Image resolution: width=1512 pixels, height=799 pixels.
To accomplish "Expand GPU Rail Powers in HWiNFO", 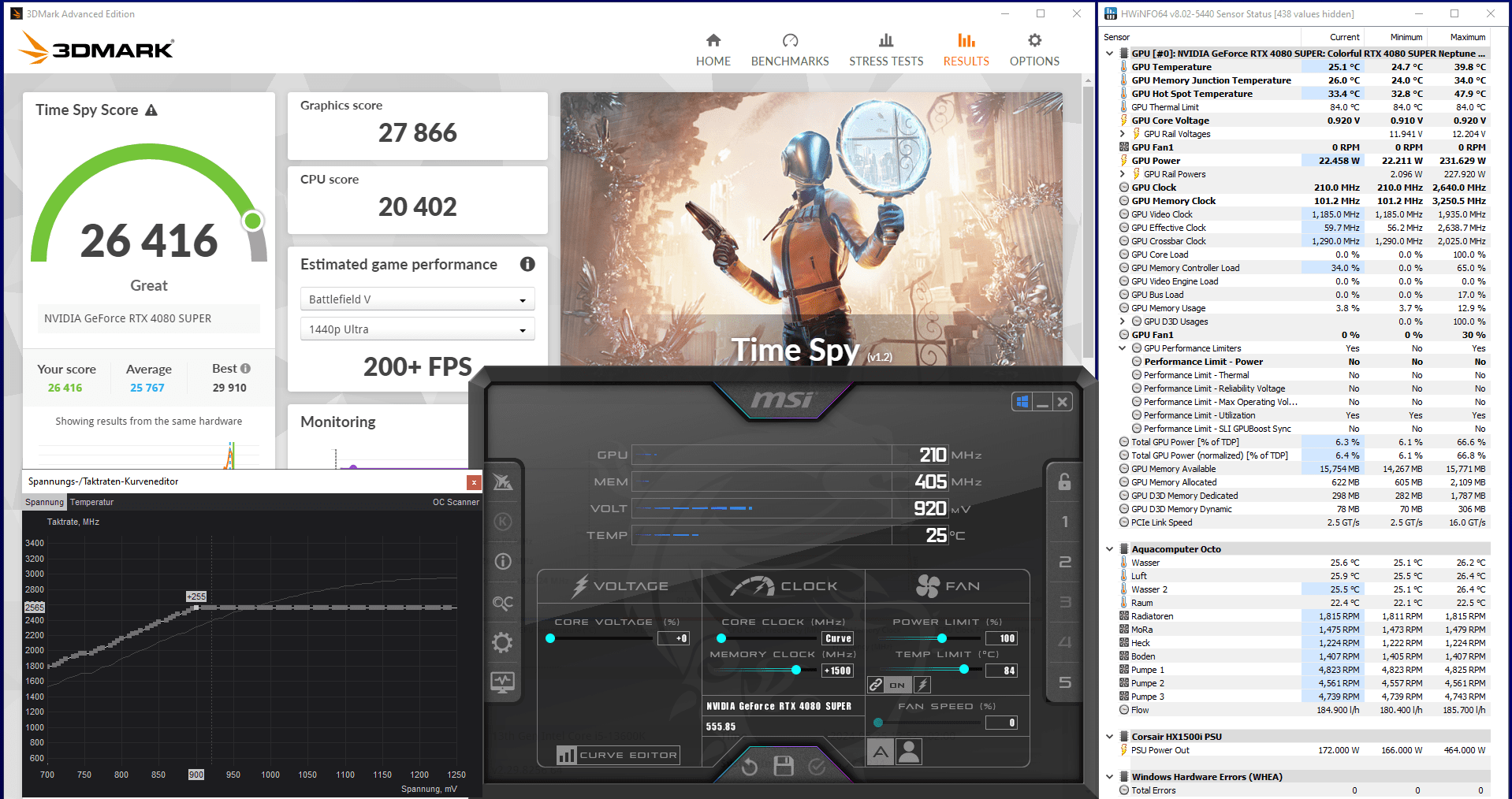I will 1123,174.
